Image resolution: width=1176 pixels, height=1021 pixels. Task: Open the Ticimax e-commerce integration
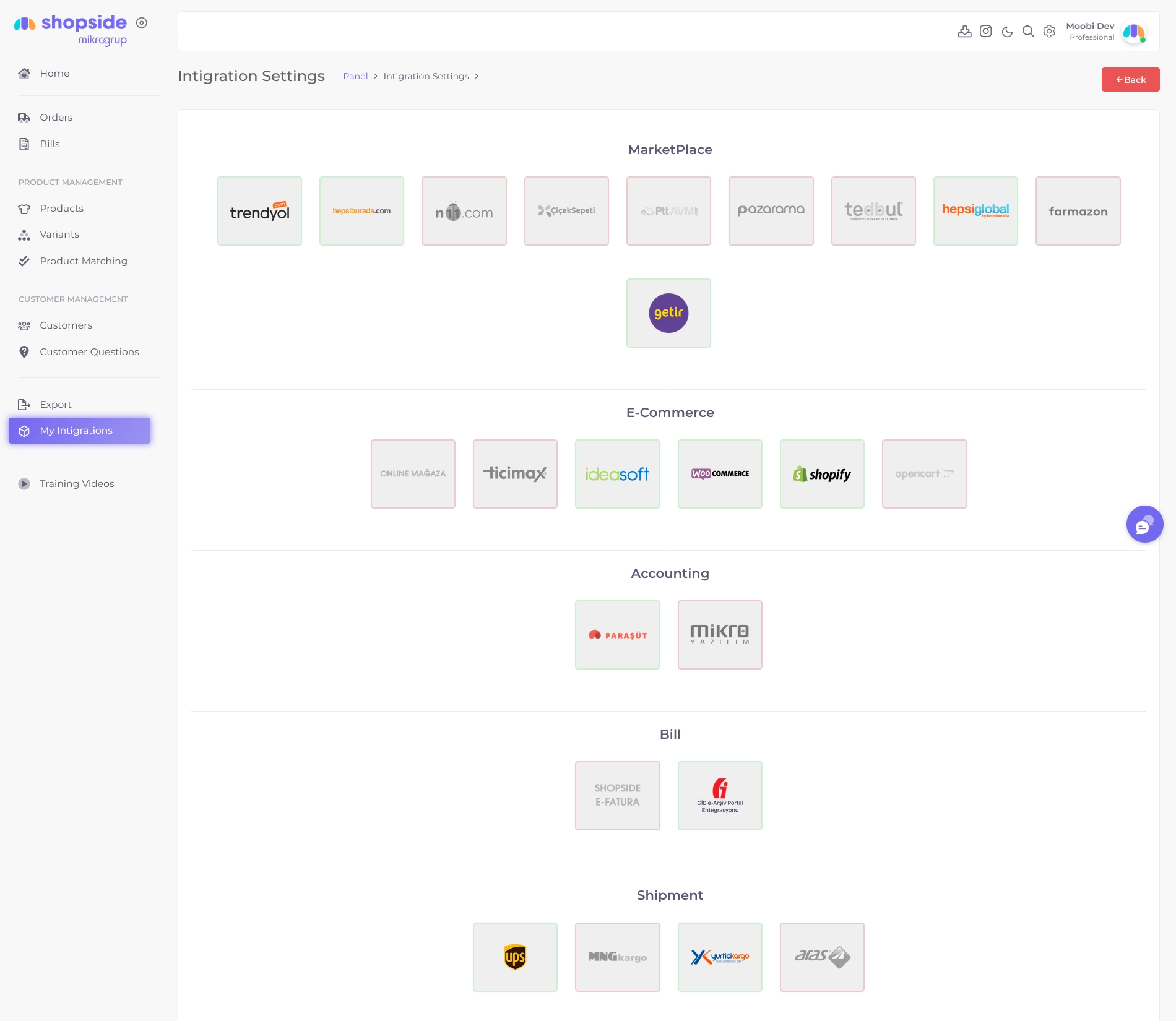pyautogui.click(x=515, y=474)
